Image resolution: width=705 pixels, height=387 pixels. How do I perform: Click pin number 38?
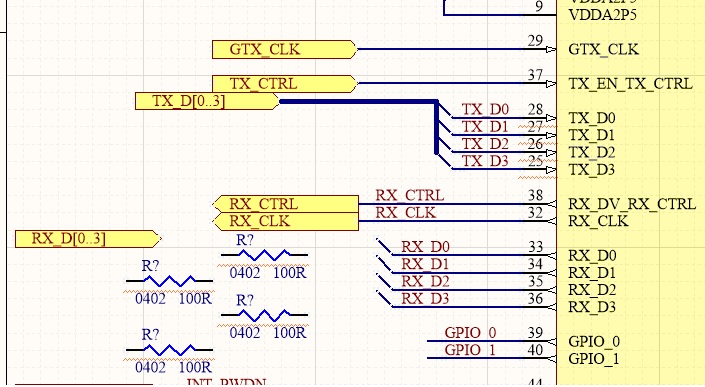[x=535, y=196]
